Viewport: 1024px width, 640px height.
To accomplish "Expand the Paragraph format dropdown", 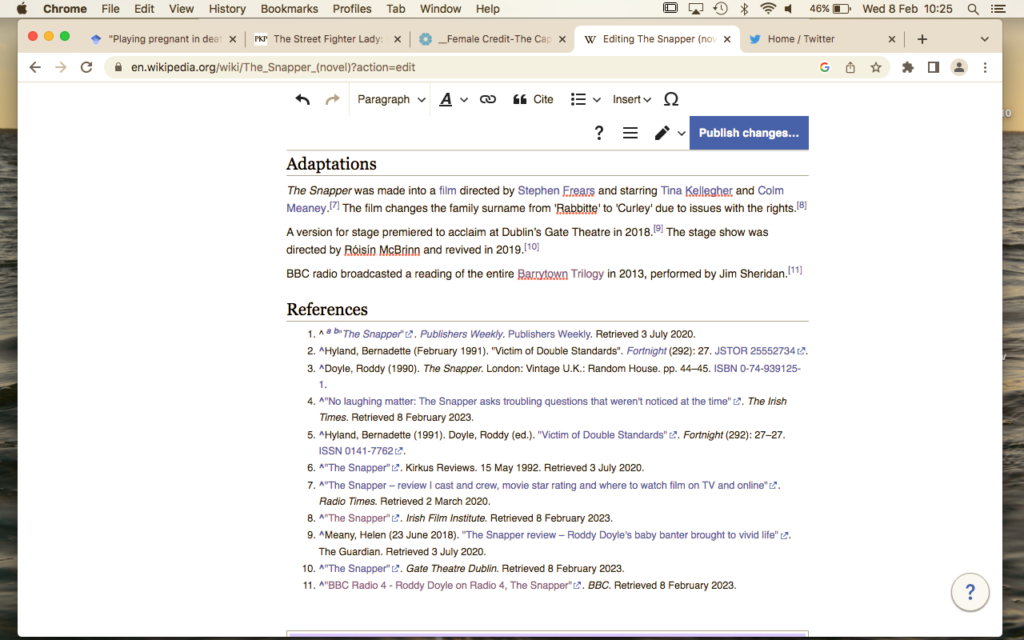I will pyautogui.click(x=391, y=100).
